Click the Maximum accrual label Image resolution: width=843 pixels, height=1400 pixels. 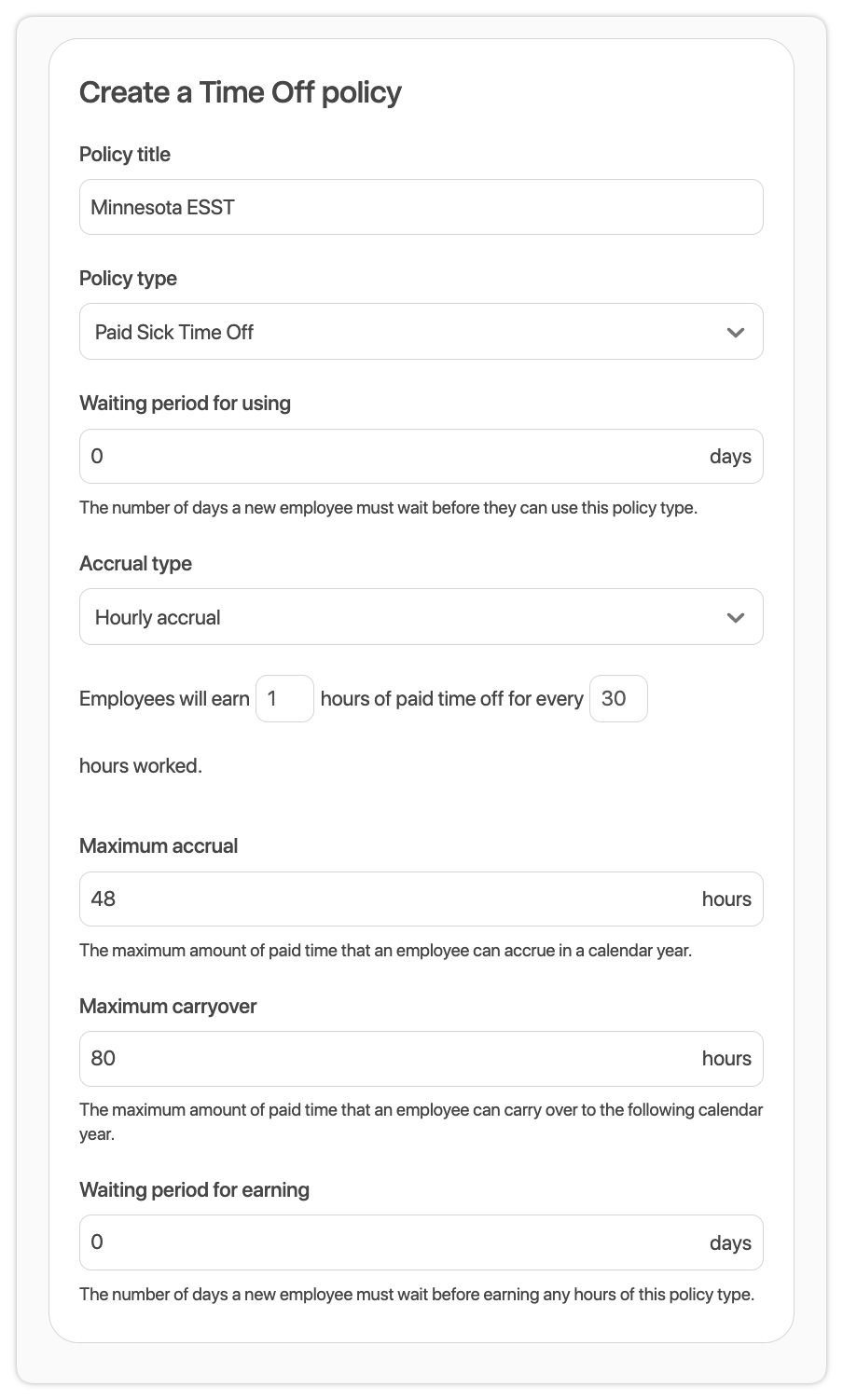click(159, 846)
